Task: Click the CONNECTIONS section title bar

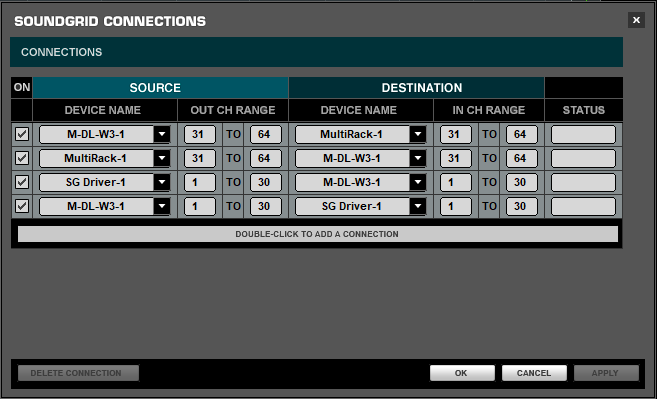Action: (316, 52)
